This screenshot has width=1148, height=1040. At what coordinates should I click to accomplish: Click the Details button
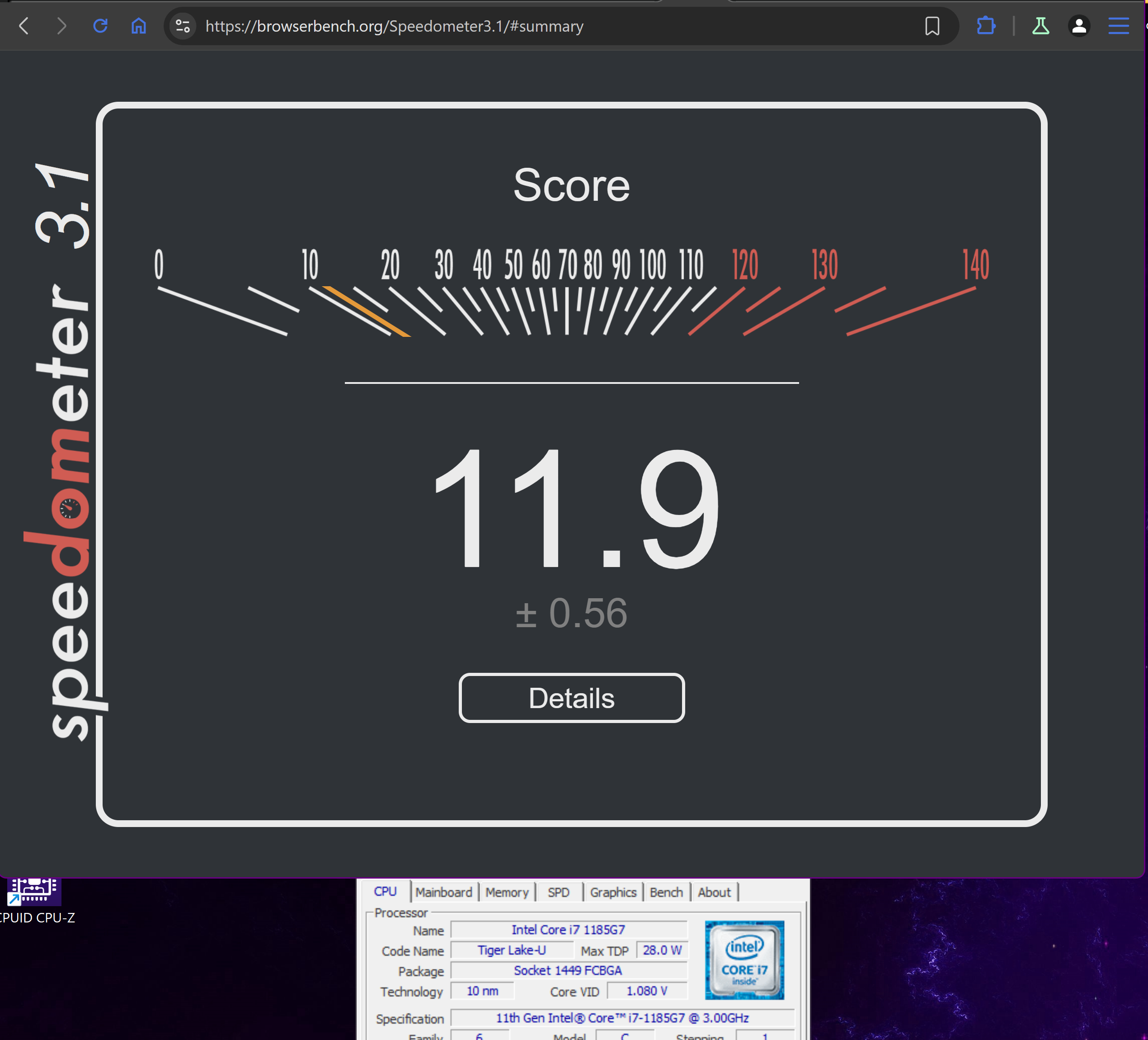[571, 698]
